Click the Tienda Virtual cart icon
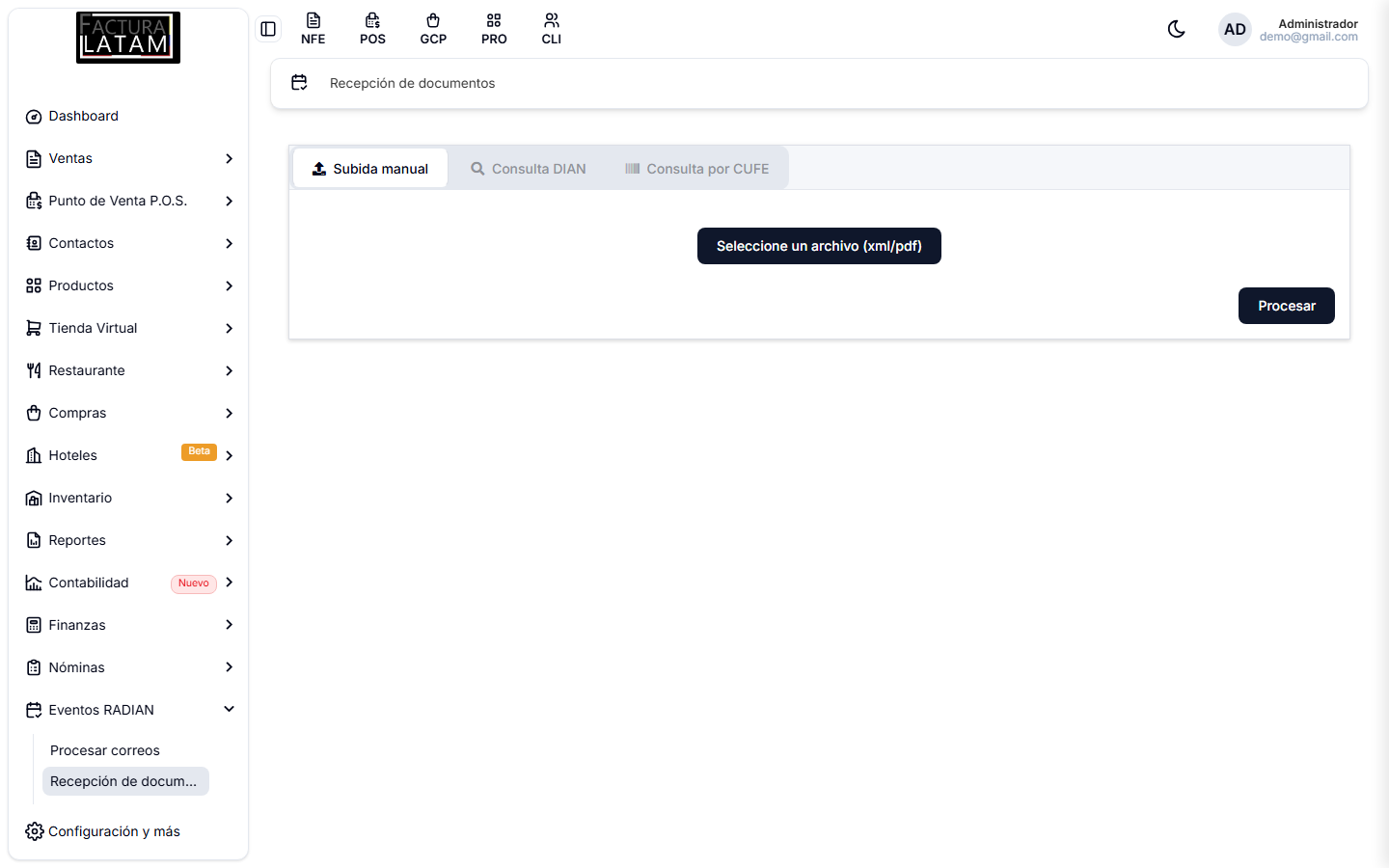The height and width of the screenshot is (868, 1389). click(34, 328)
